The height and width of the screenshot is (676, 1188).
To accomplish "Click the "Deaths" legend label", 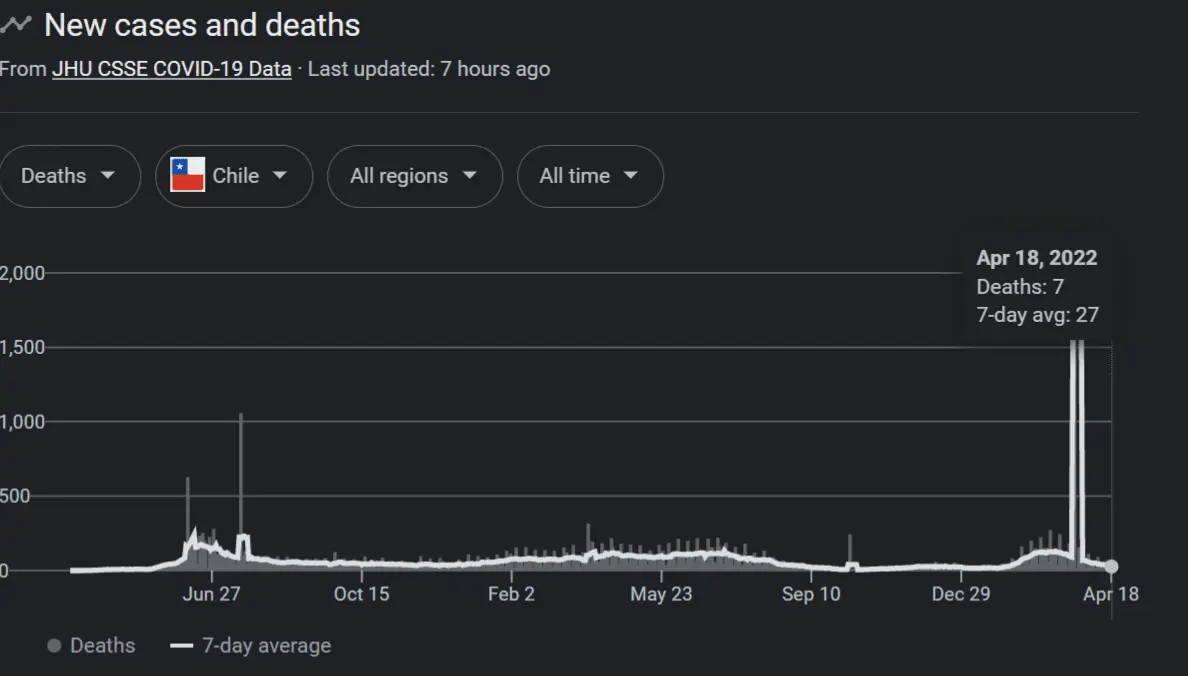I will tap(102, 646).
